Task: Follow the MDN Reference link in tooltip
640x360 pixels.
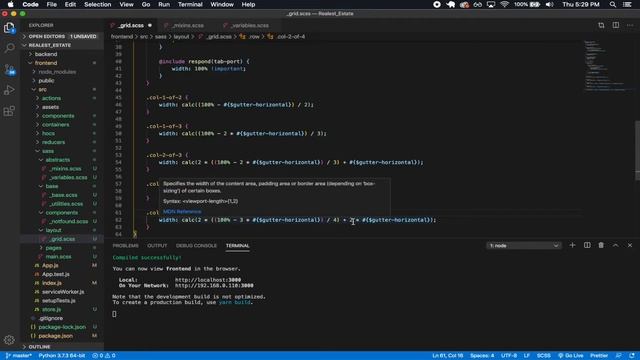Action: [x=182, y=211]
